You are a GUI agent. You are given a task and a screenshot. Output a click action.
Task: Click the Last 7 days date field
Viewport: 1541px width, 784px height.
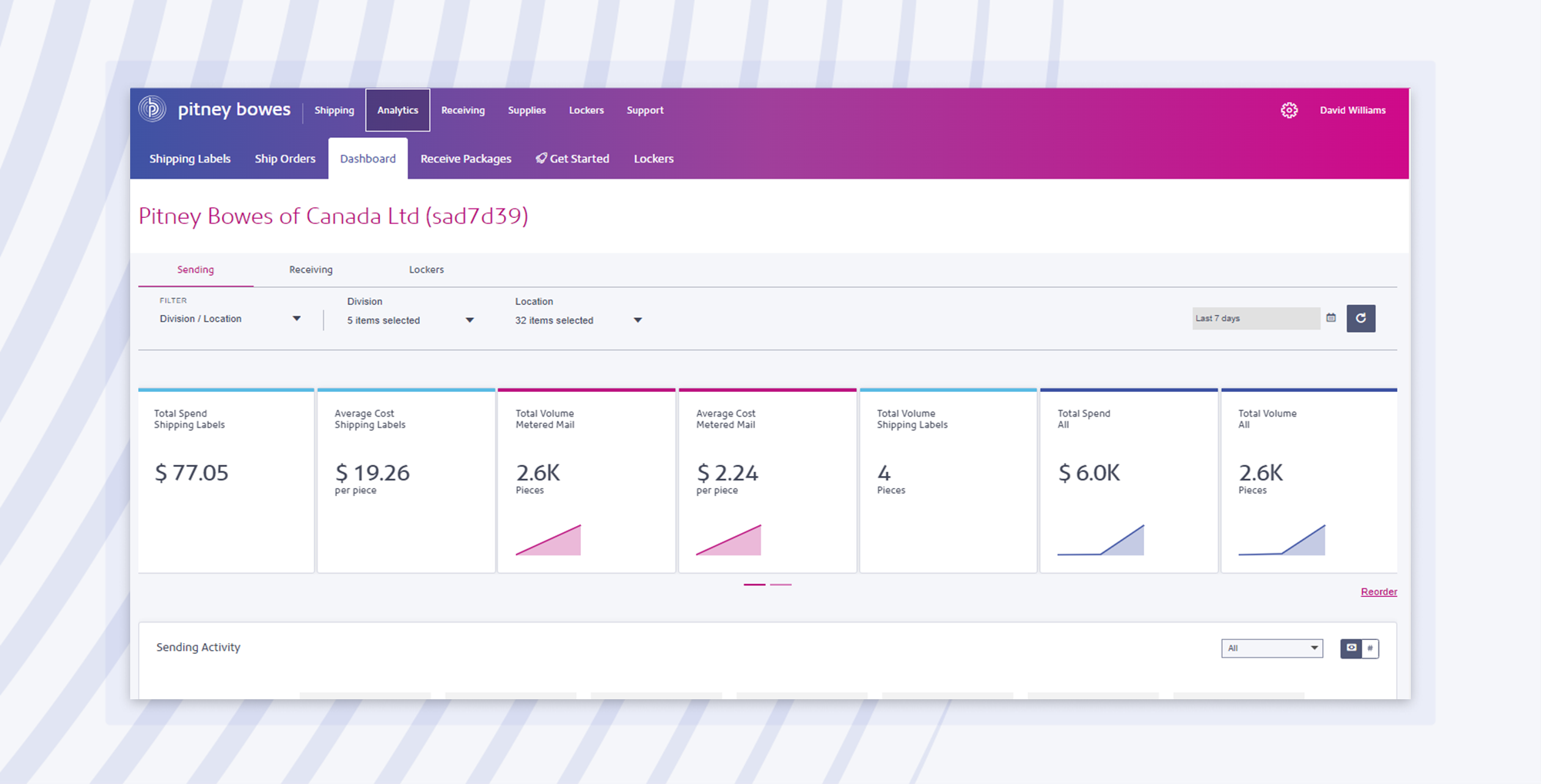click(x=1256, y=318)
